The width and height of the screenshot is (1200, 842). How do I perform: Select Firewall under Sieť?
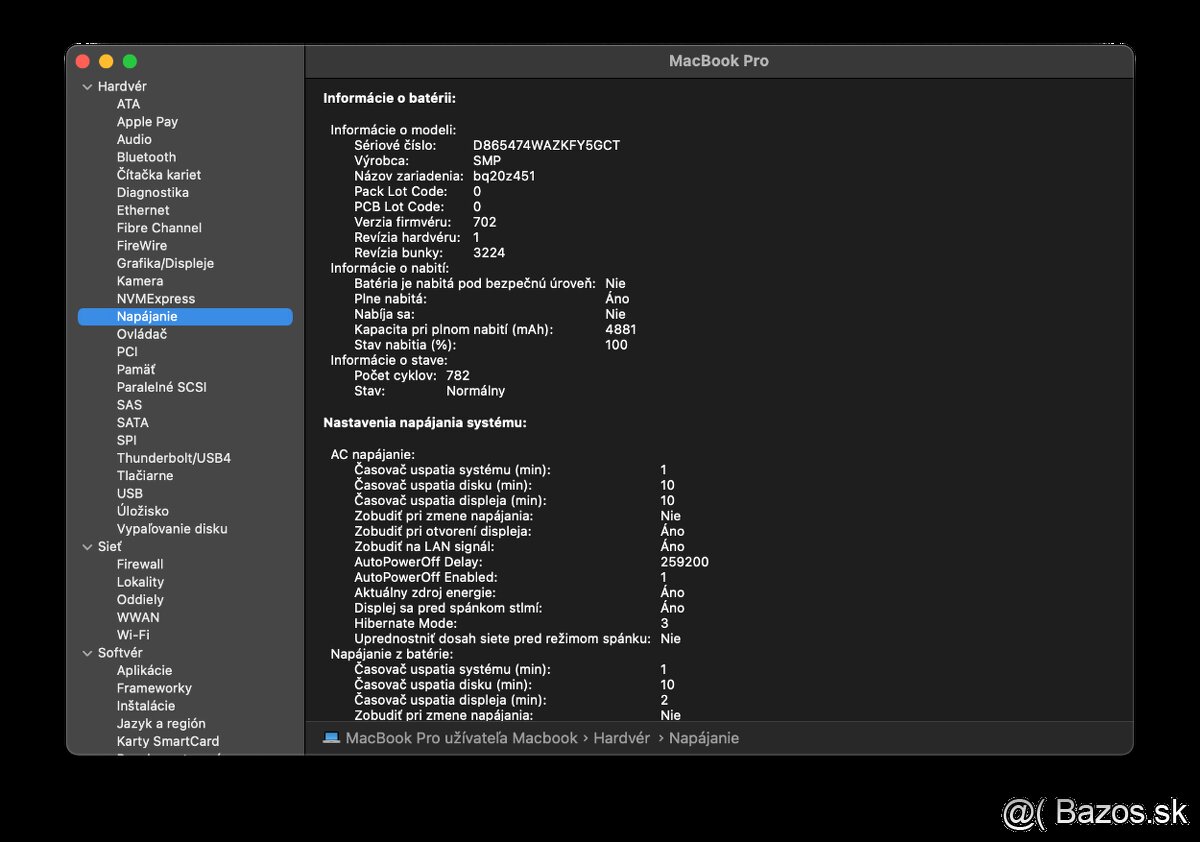(140, 564)
